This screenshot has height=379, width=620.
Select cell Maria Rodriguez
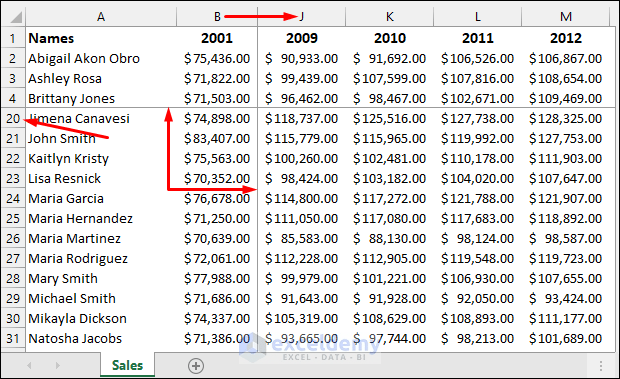tap(101, 258)
